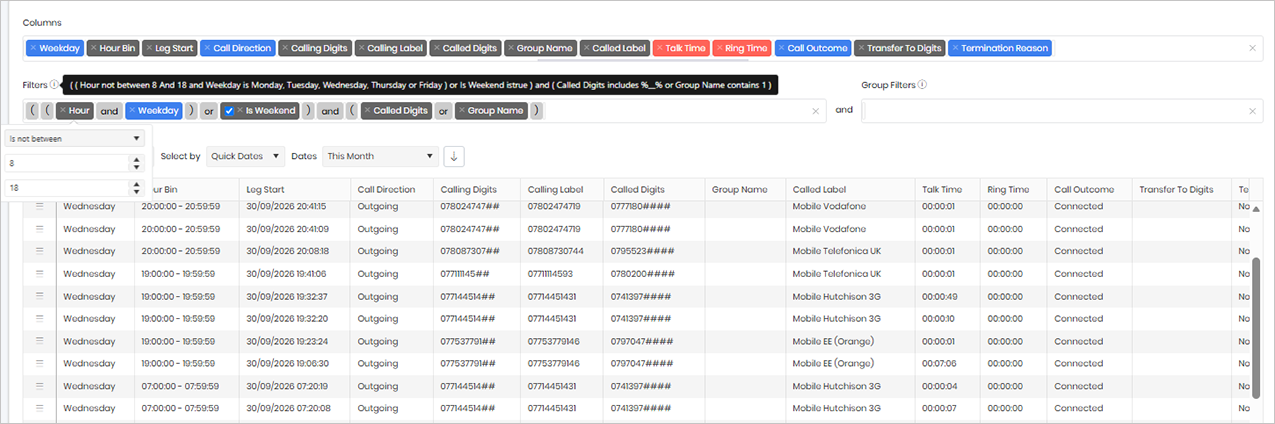Remove the Called Label column chip

tap(586, 48)
